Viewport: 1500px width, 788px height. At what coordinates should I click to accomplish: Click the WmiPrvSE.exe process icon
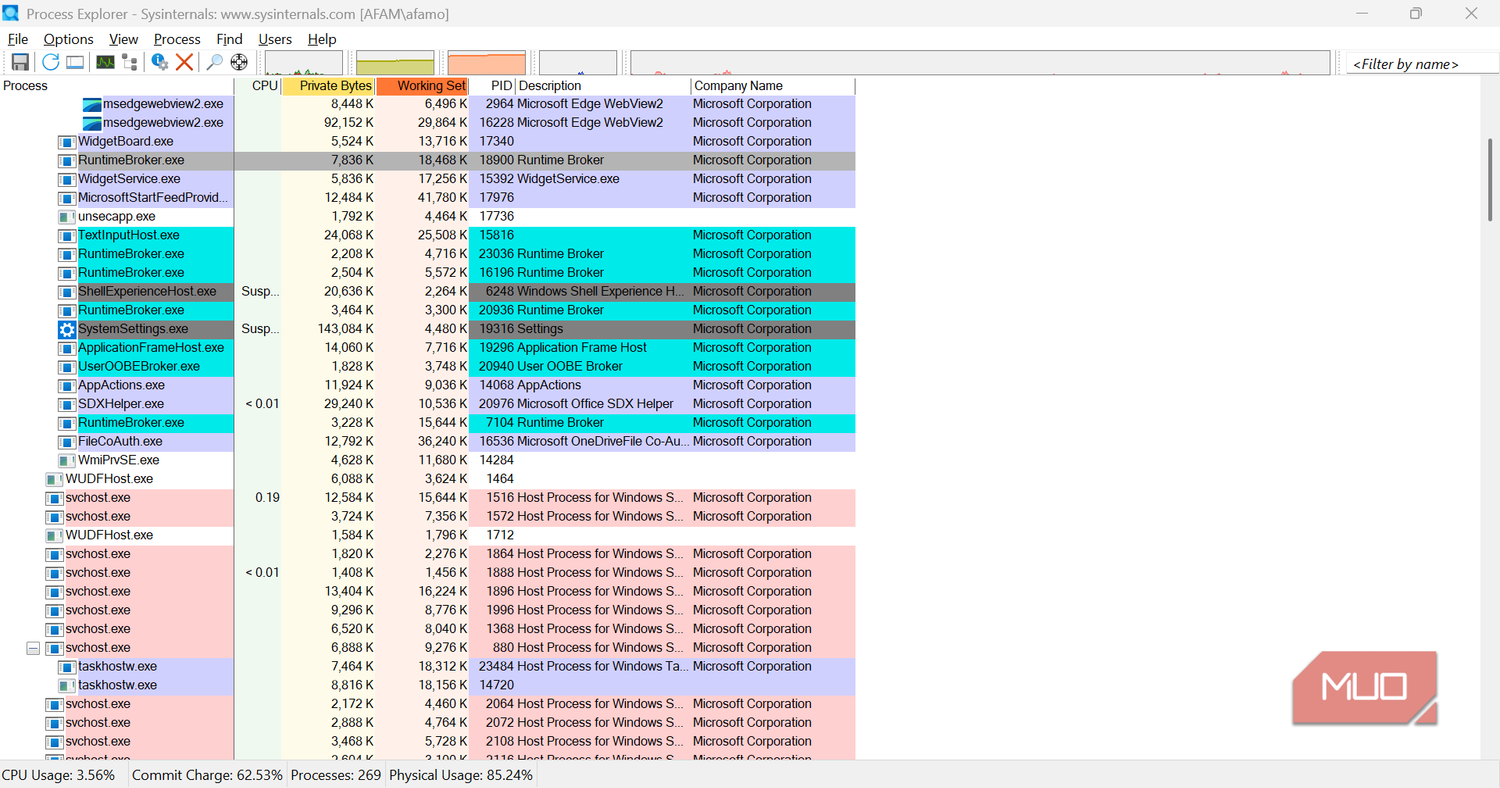pos(67,460)
